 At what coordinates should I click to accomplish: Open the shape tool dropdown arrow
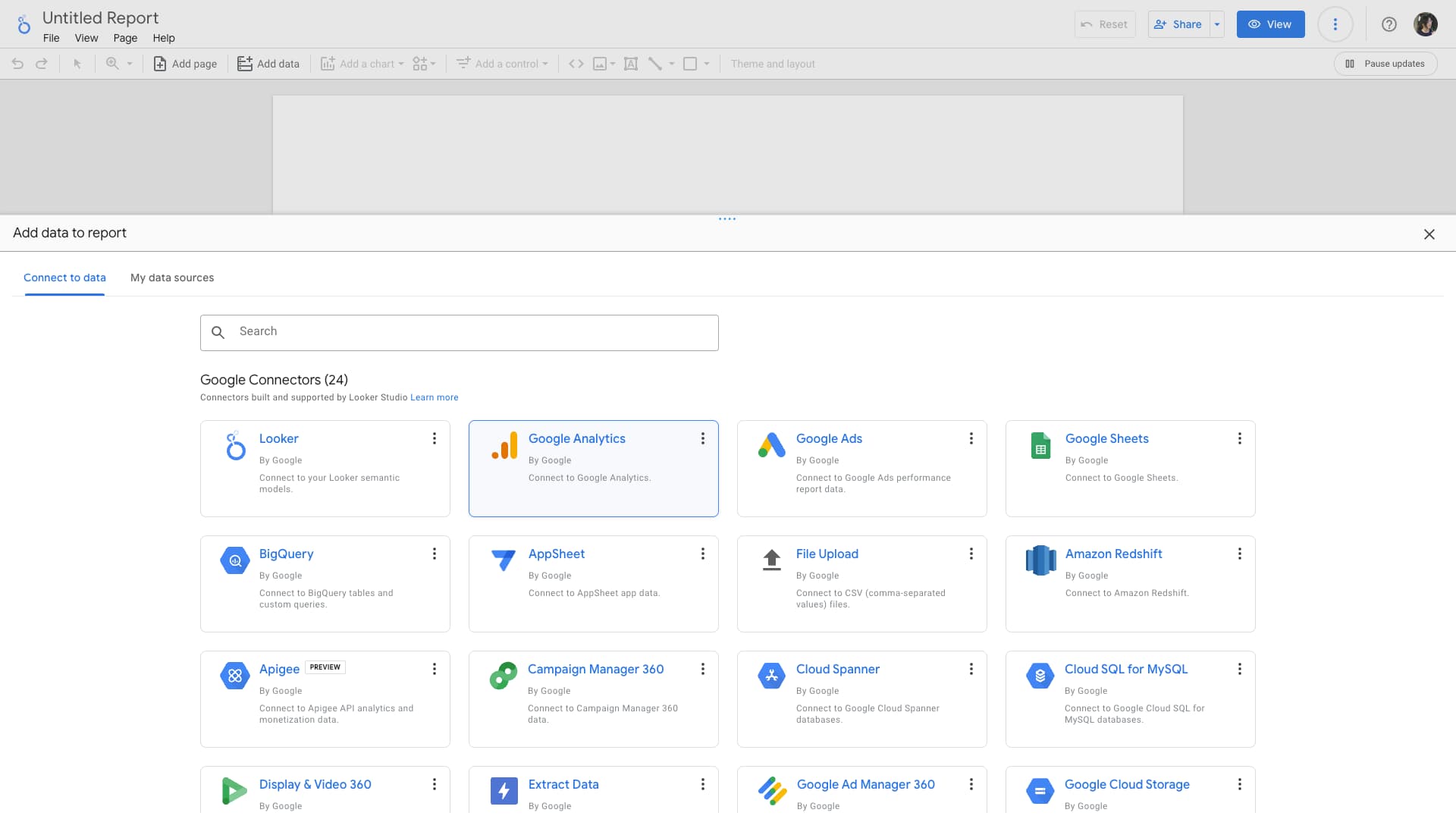tap(707, 64)
